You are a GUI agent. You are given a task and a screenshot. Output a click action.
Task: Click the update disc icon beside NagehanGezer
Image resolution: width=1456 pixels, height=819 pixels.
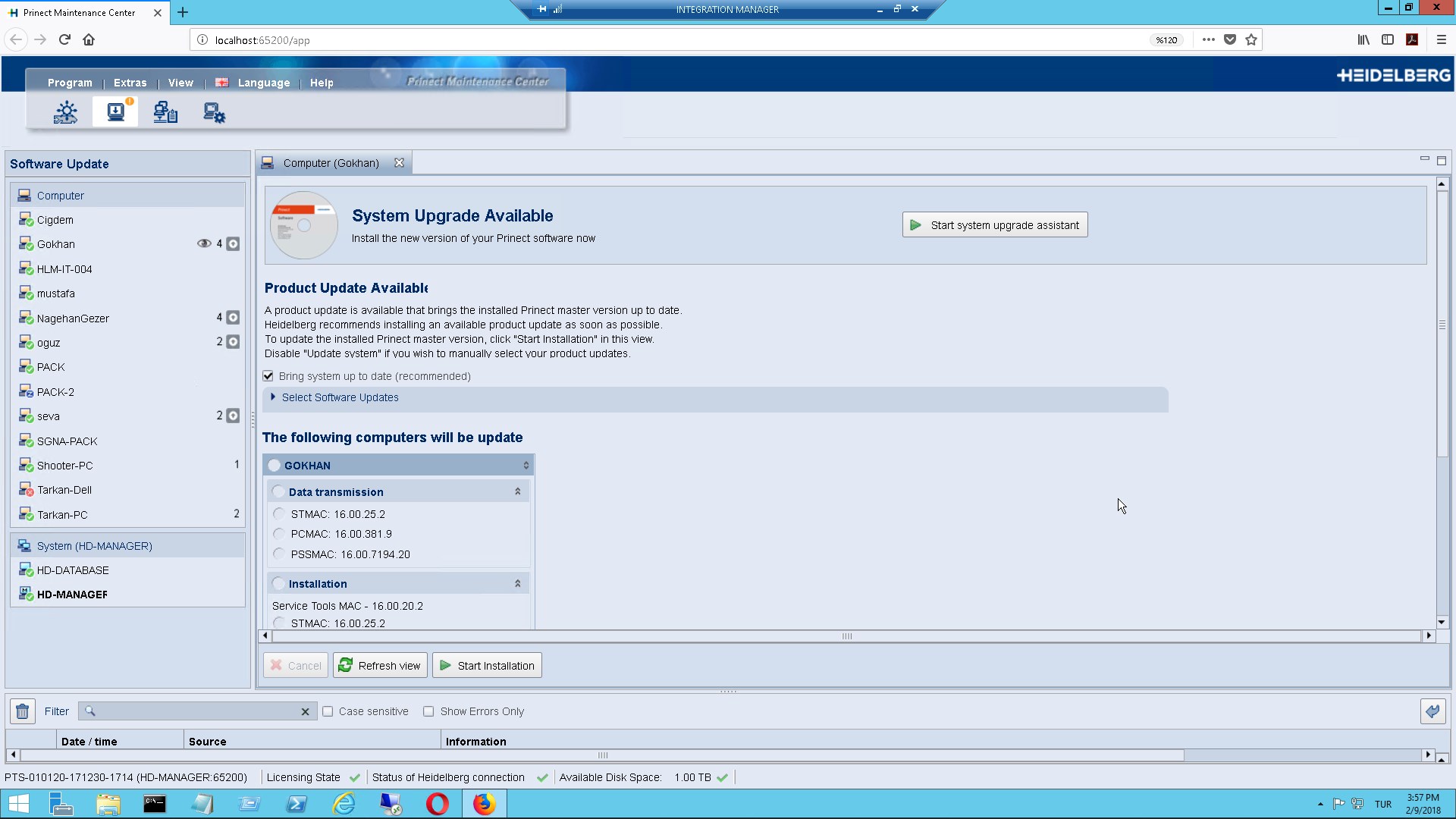(x=233, y=318)
